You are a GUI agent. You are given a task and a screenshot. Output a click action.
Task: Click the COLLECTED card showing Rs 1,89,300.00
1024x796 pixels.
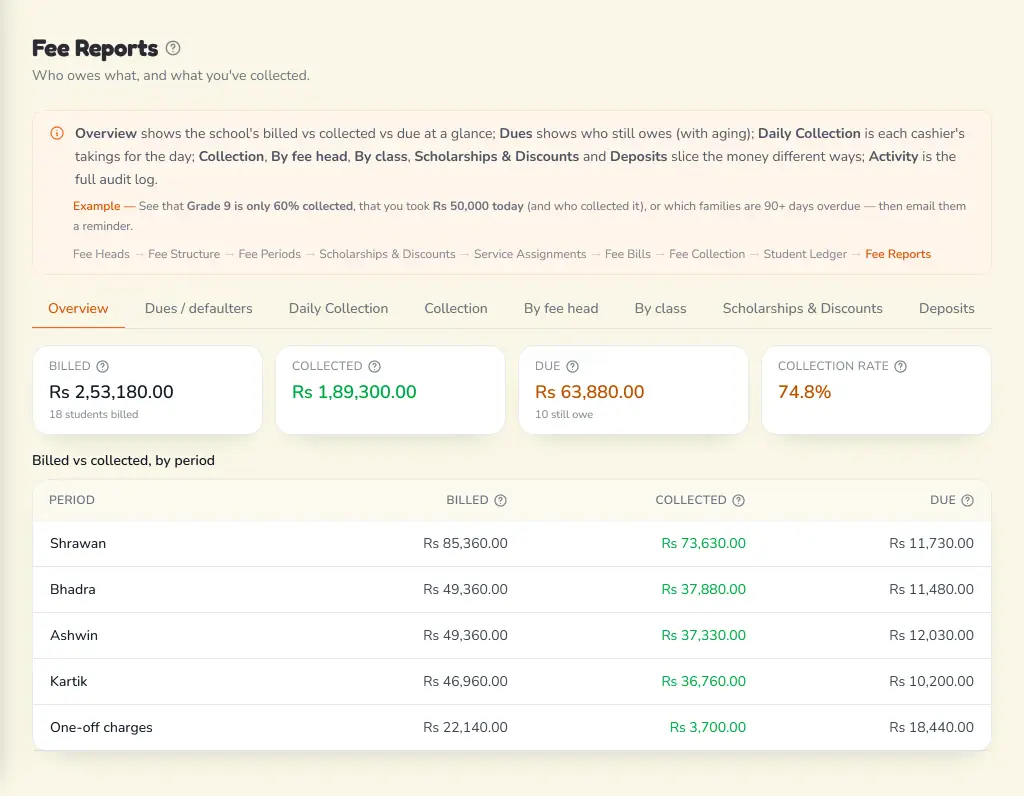click(391, 390)
